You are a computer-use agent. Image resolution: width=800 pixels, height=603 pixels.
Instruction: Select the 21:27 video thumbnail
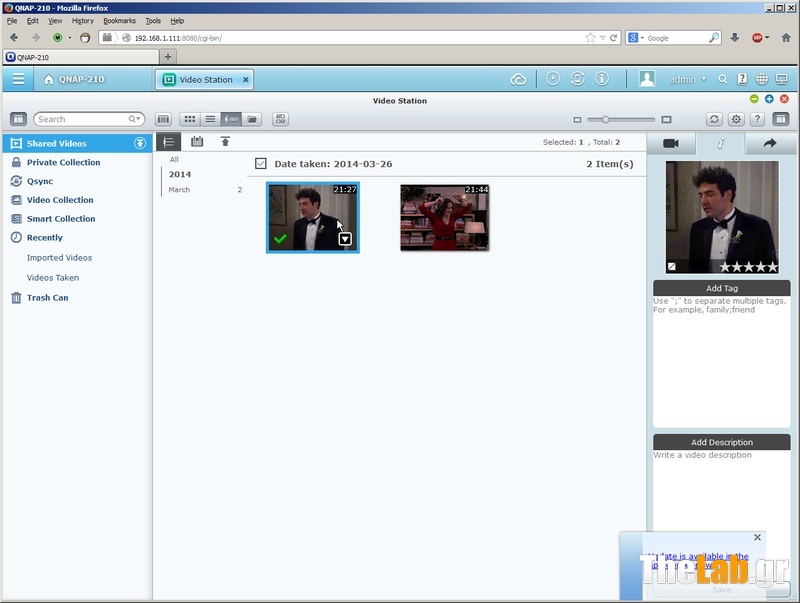[313, 217]
